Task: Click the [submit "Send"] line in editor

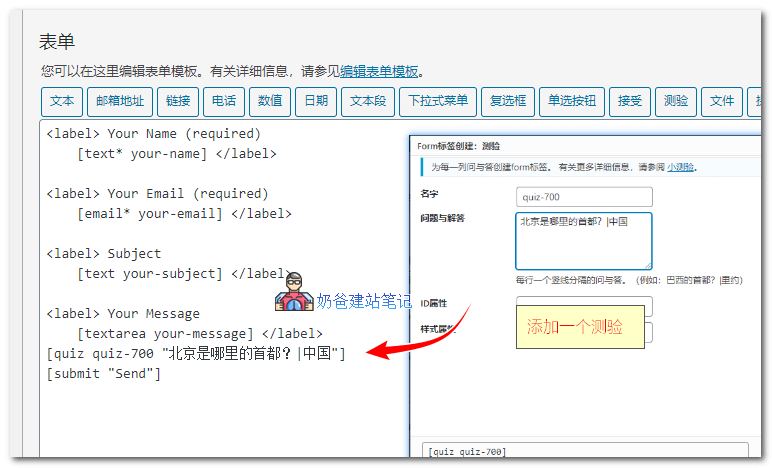Action: (x=103, y=374)
